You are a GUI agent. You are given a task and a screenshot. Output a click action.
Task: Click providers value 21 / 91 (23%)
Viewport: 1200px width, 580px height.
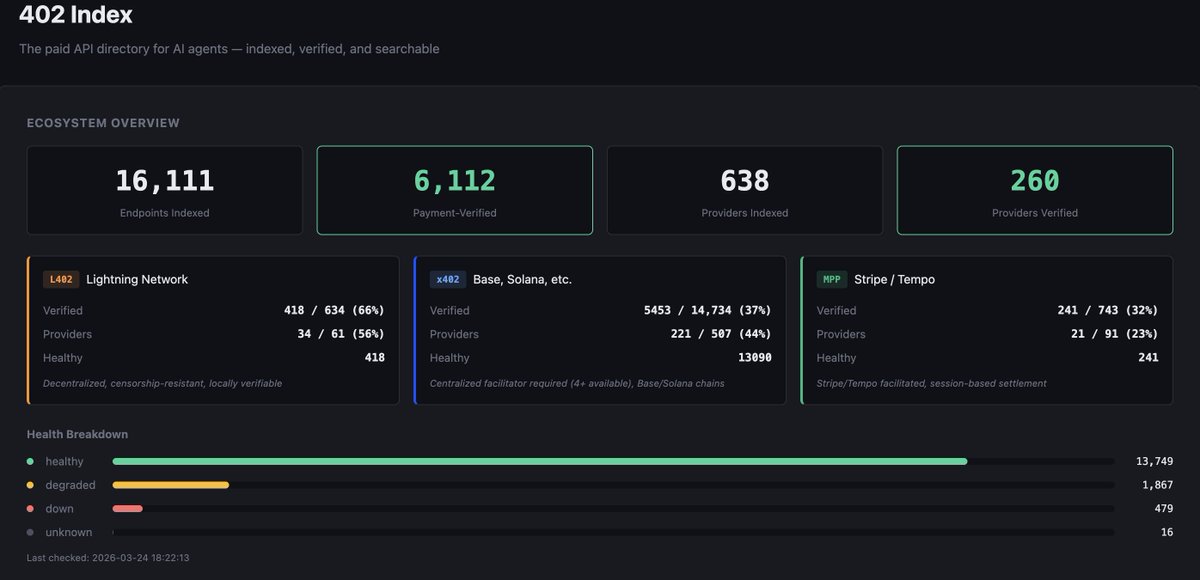click(x=1115, y=334)
